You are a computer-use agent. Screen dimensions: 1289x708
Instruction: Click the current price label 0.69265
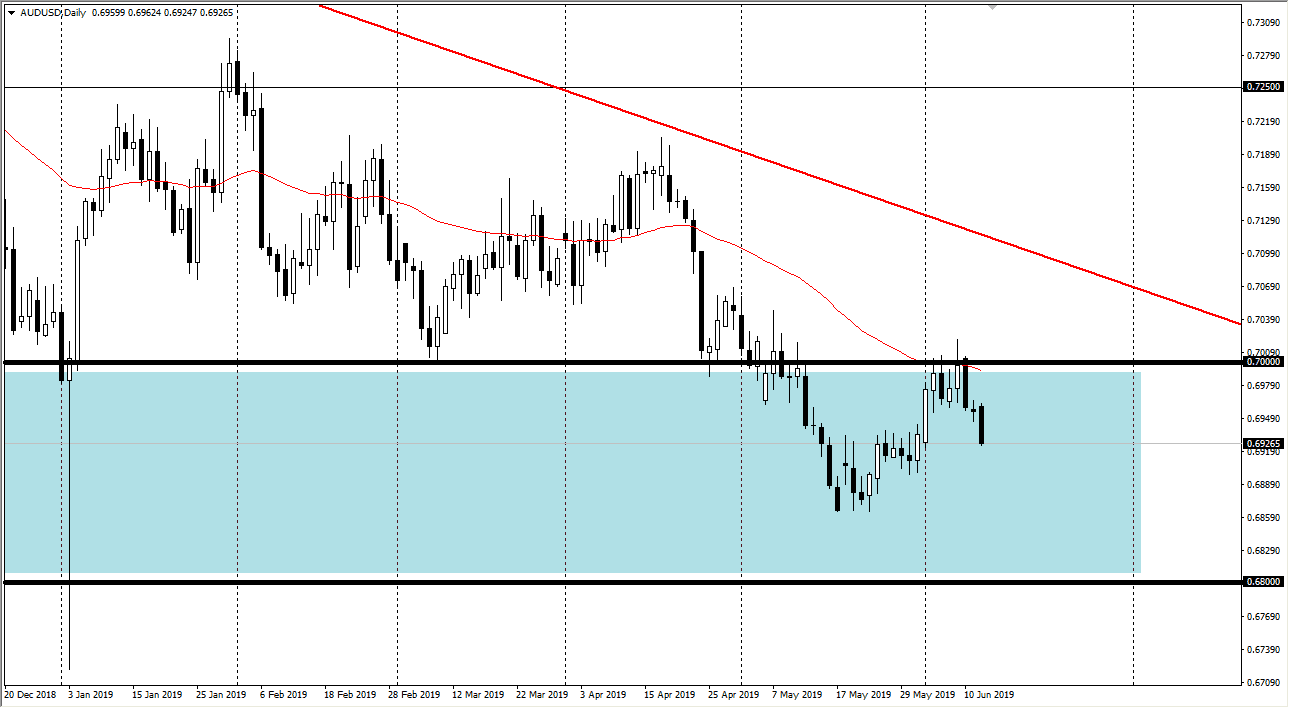pos(1263,443)
